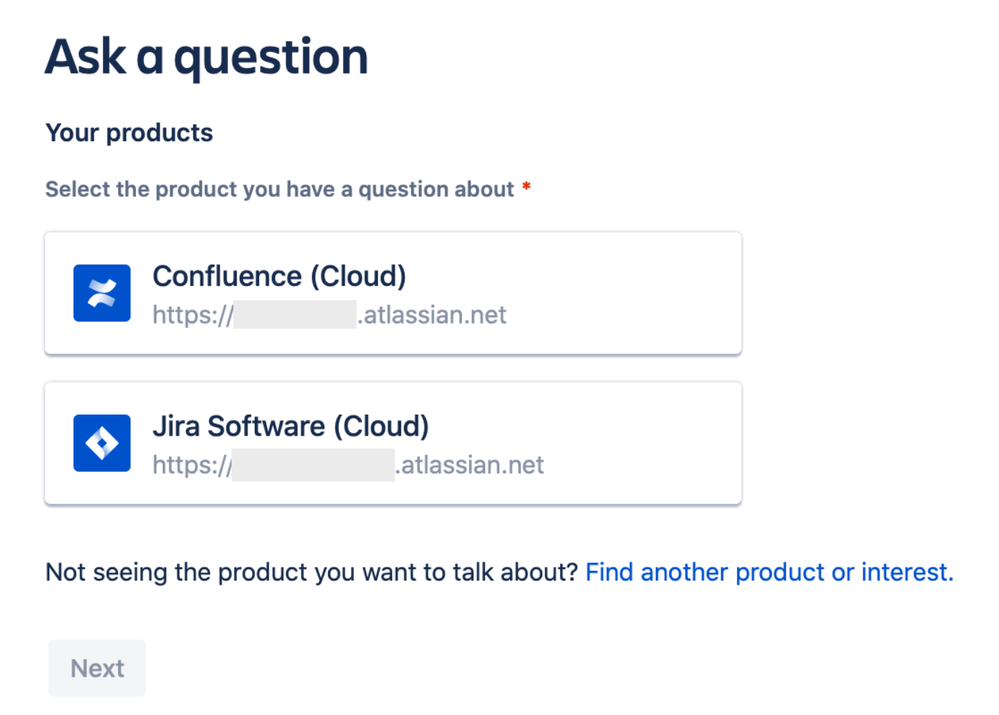Click the Next button
This screenshot has width=999, height=715.
click(97, 668)
